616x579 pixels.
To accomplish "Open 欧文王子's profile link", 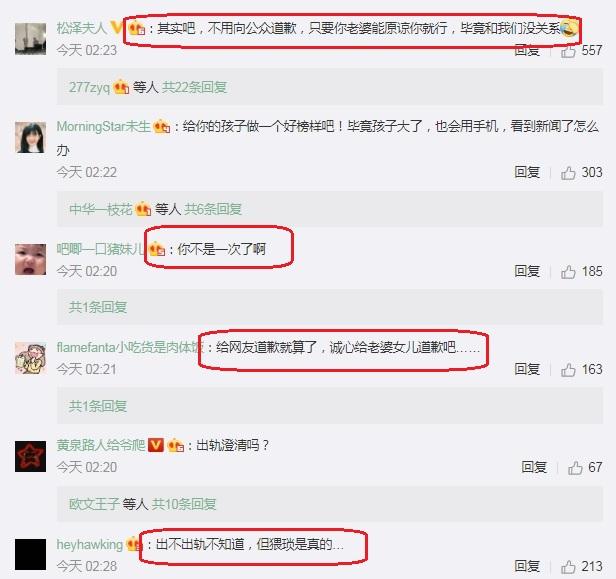I will tap(94, 504).
